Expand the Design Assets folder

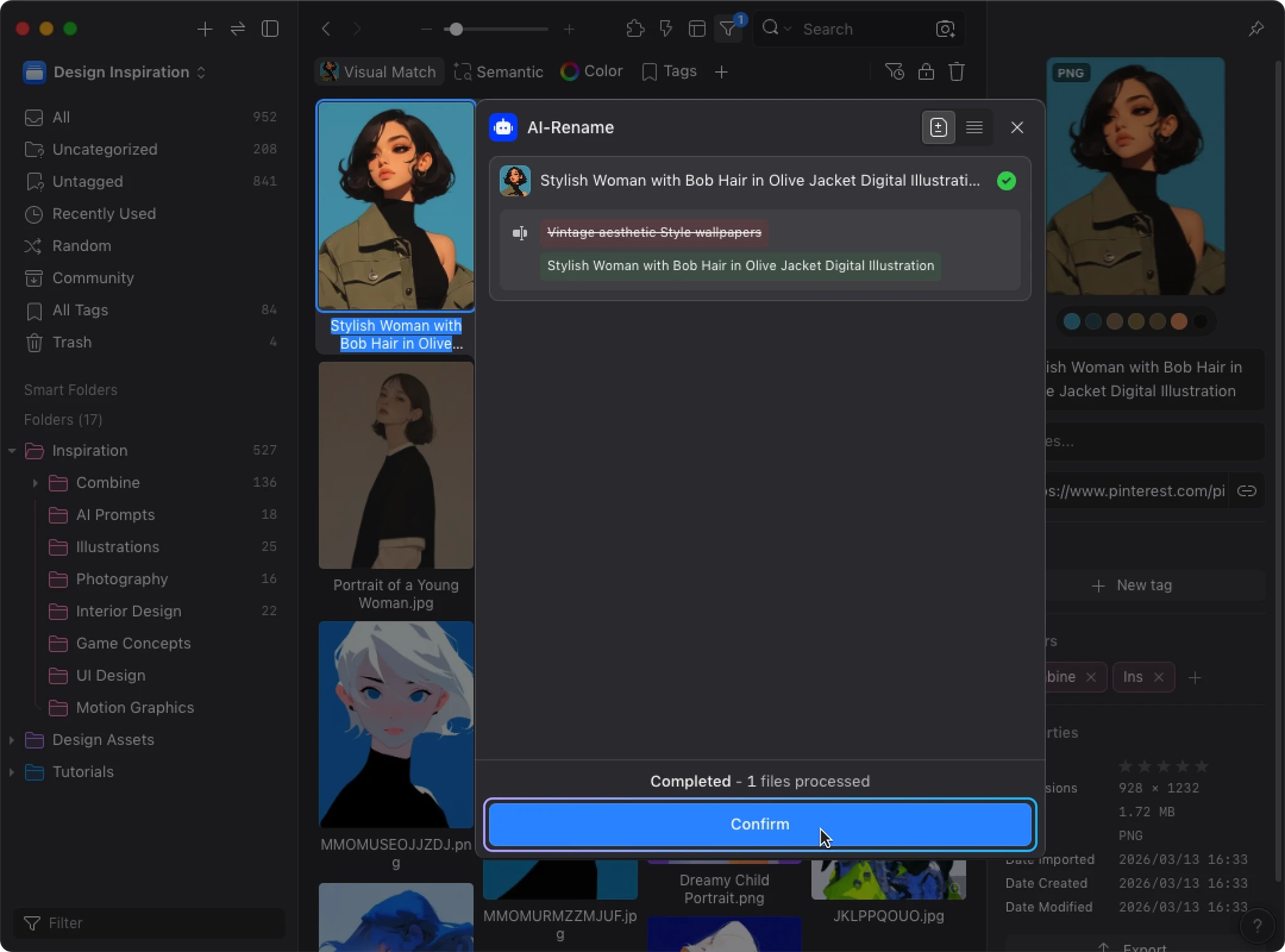pyautogui.click(x=11, y=740)
